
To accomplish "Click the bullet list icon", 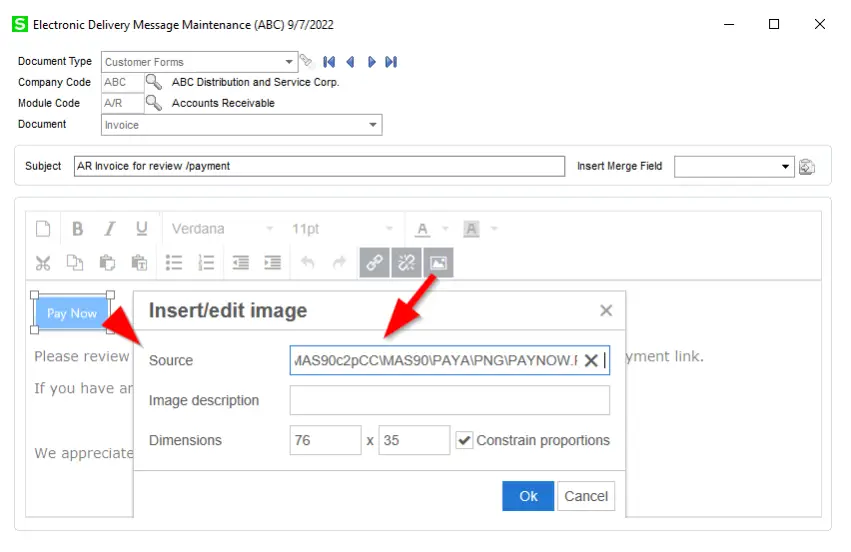I will pyautogui.click(x=174, y=263).
